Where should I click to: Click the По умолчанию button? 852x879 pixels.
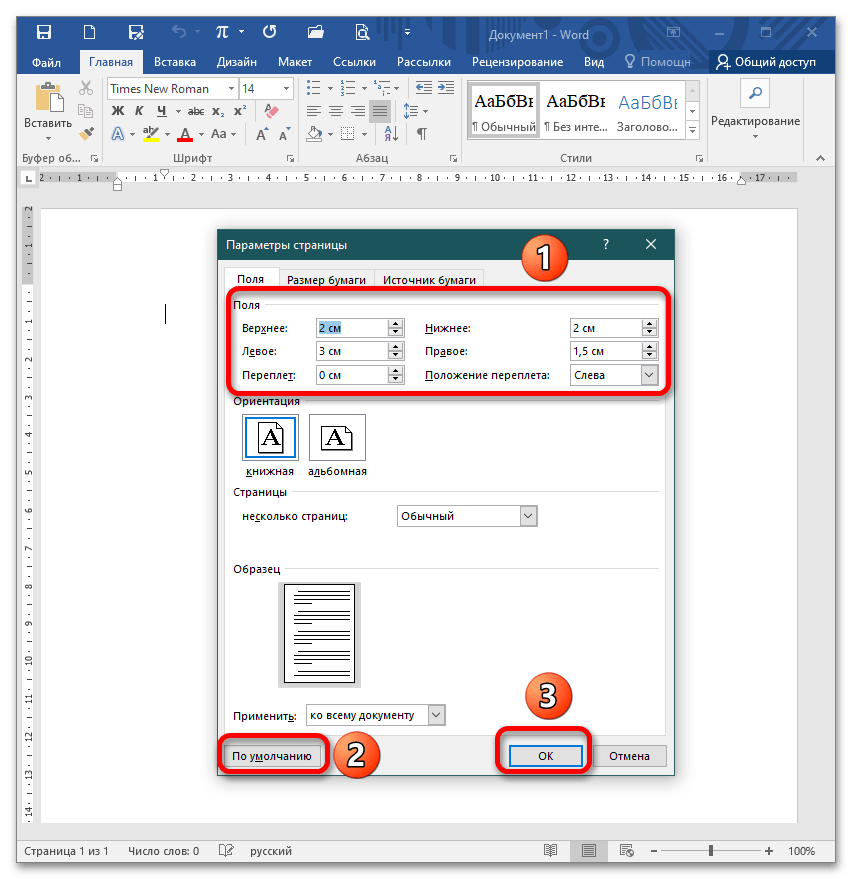click(x=272, y=756)
